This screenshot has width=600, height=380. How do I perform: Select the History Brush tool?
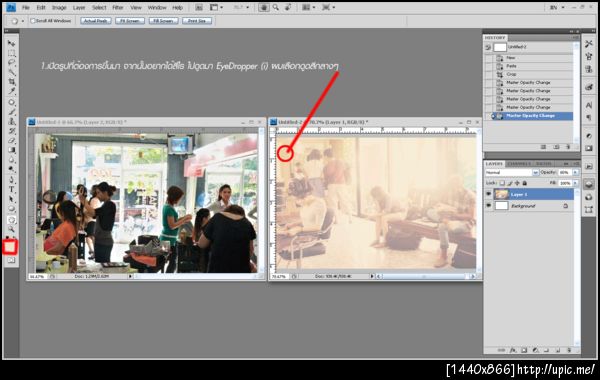11,131
